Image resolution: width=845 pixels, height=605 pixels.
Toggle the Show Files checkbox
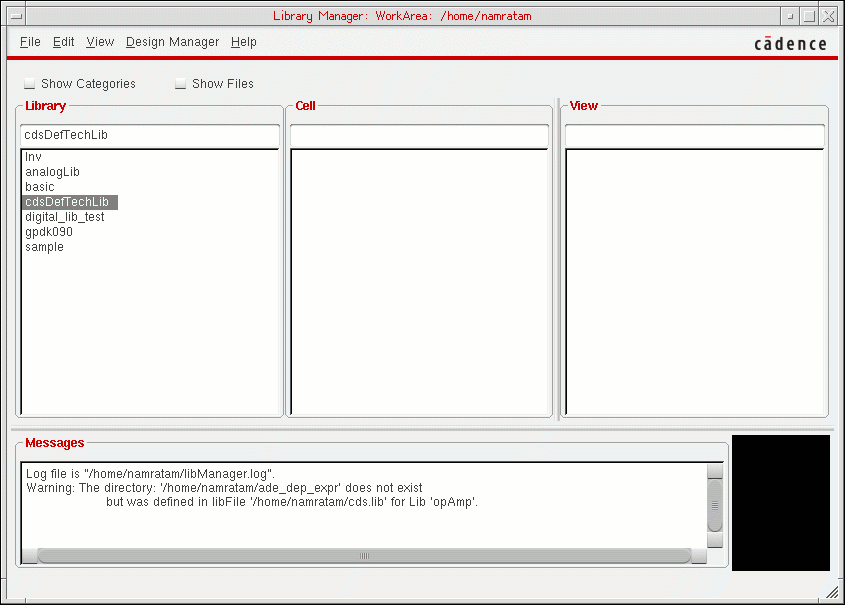click(181, 84)
